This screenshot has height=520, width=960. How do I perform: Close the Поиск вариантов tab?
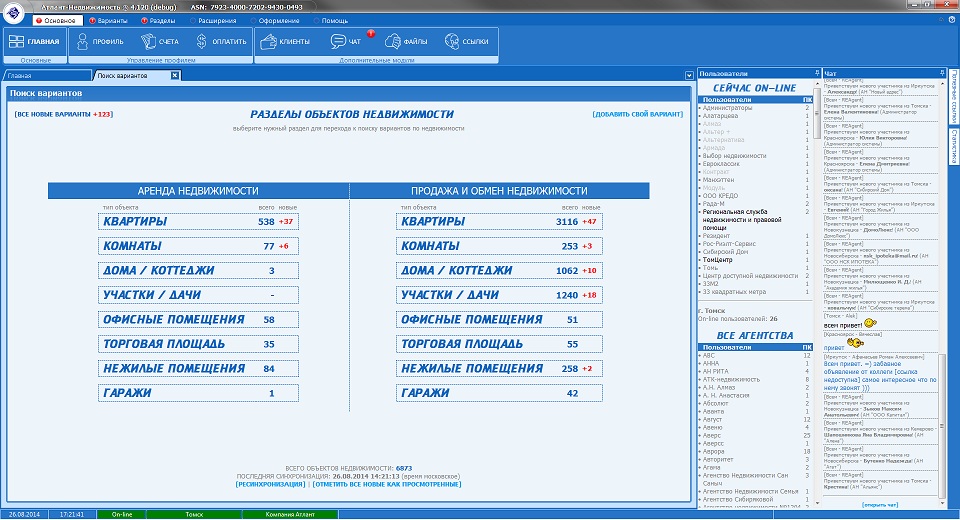point(174,75)
